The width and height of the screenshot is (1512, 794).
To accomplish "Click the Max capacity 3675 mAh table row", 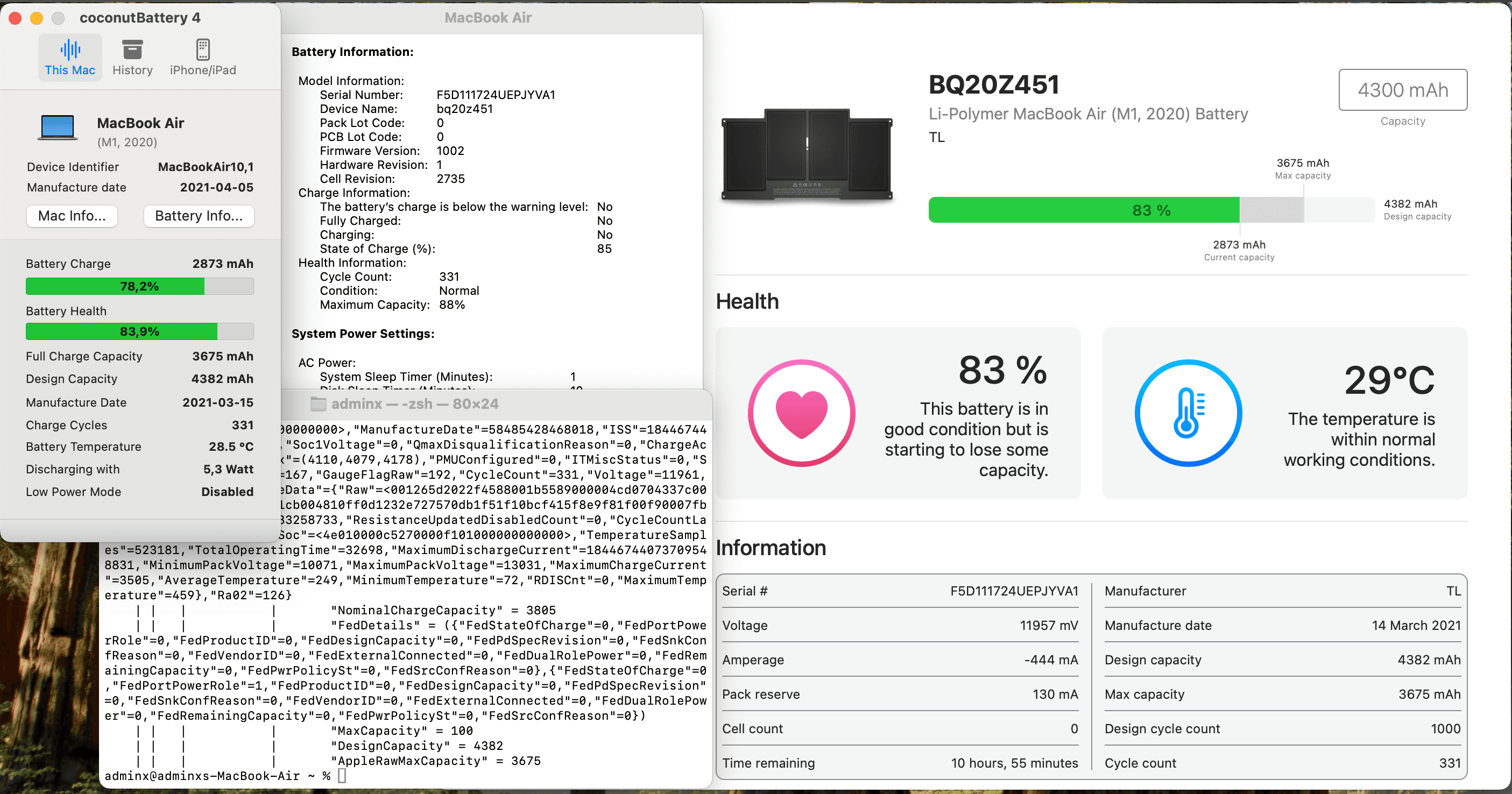I will 1282,694.
